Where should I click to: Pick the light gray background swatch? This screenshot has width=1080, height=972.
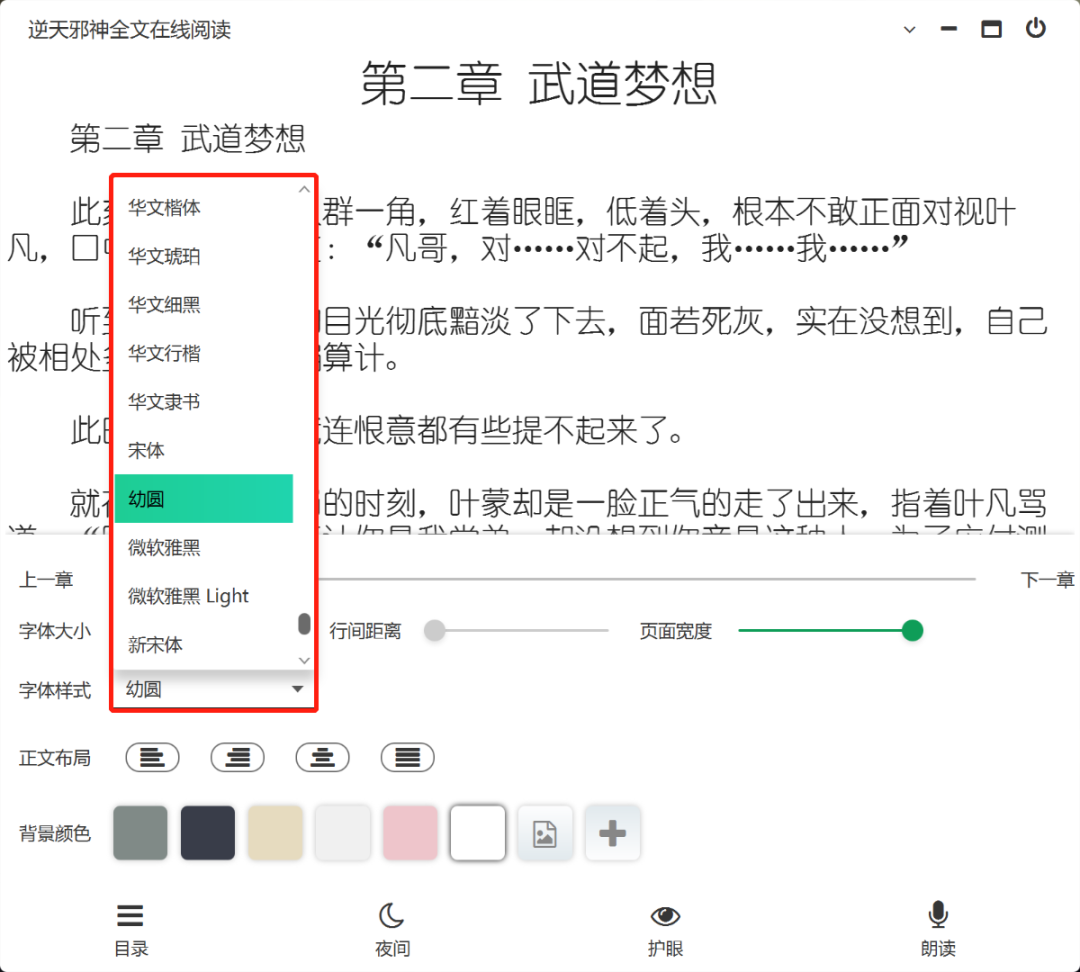[x=343, y=833]
